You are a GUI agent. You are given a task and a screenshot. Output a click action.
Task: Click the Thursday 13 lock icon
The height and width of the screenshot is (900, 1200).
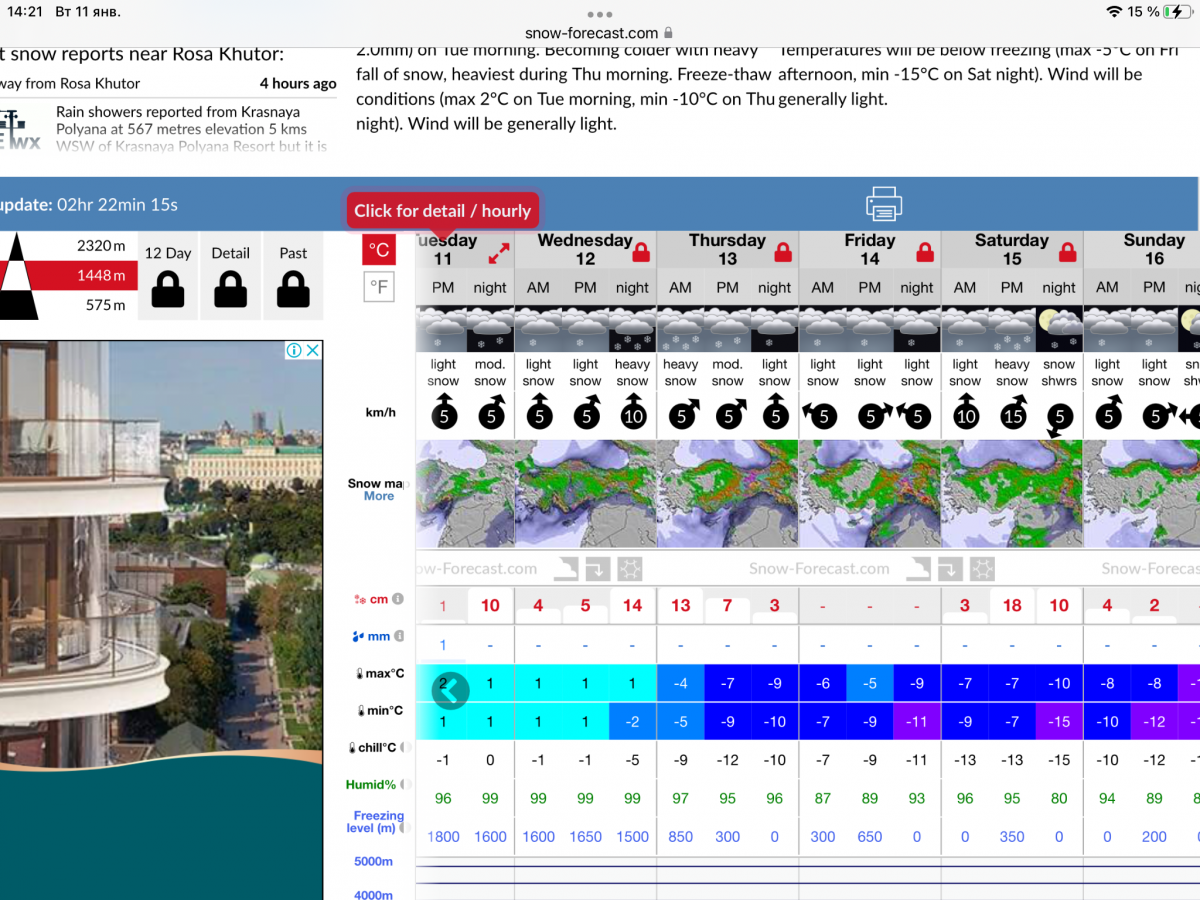783,252
